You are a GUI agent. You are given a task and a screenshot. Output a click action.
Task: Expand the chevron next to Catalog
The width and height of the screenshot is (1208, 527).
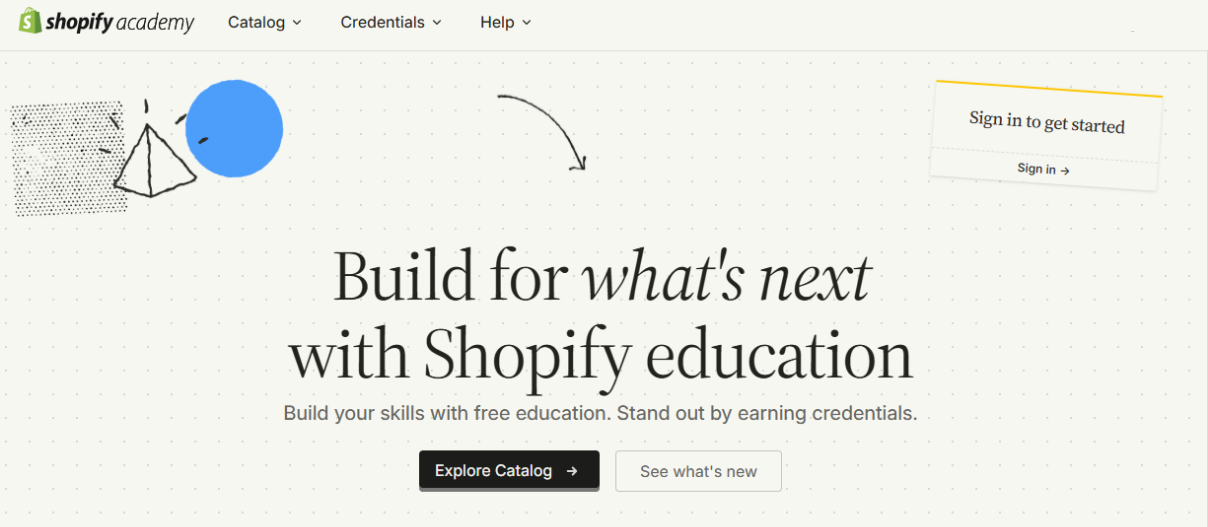point(296,23)
